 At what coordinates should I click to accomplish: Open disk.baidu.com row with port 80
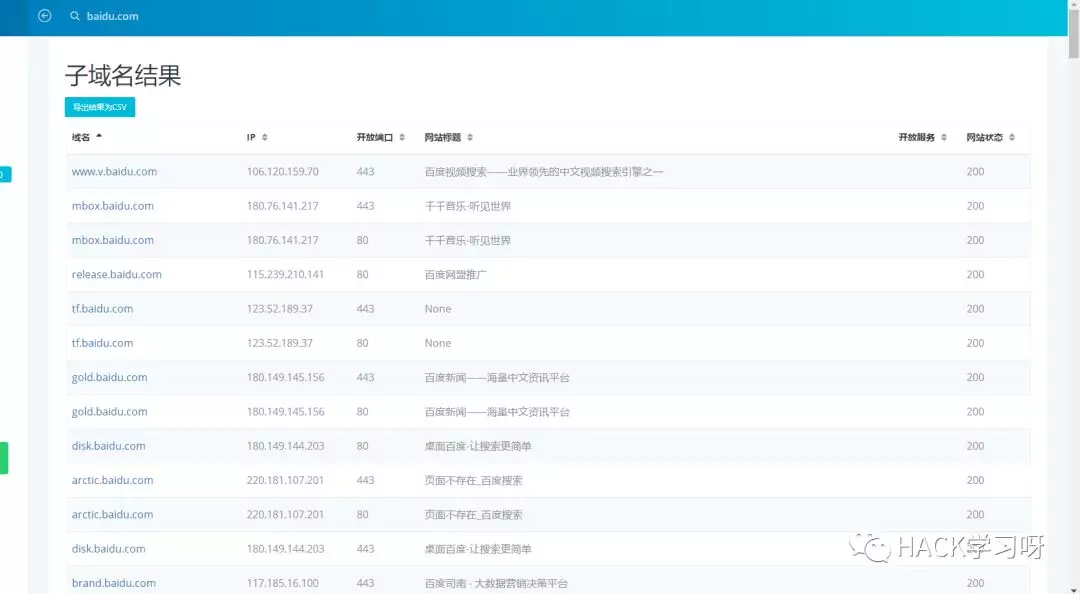109,446
